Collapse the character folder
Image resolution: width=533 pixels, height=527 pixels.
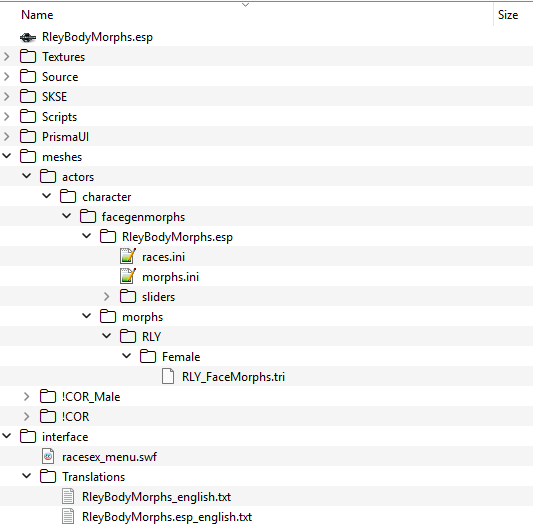(47, 196)
